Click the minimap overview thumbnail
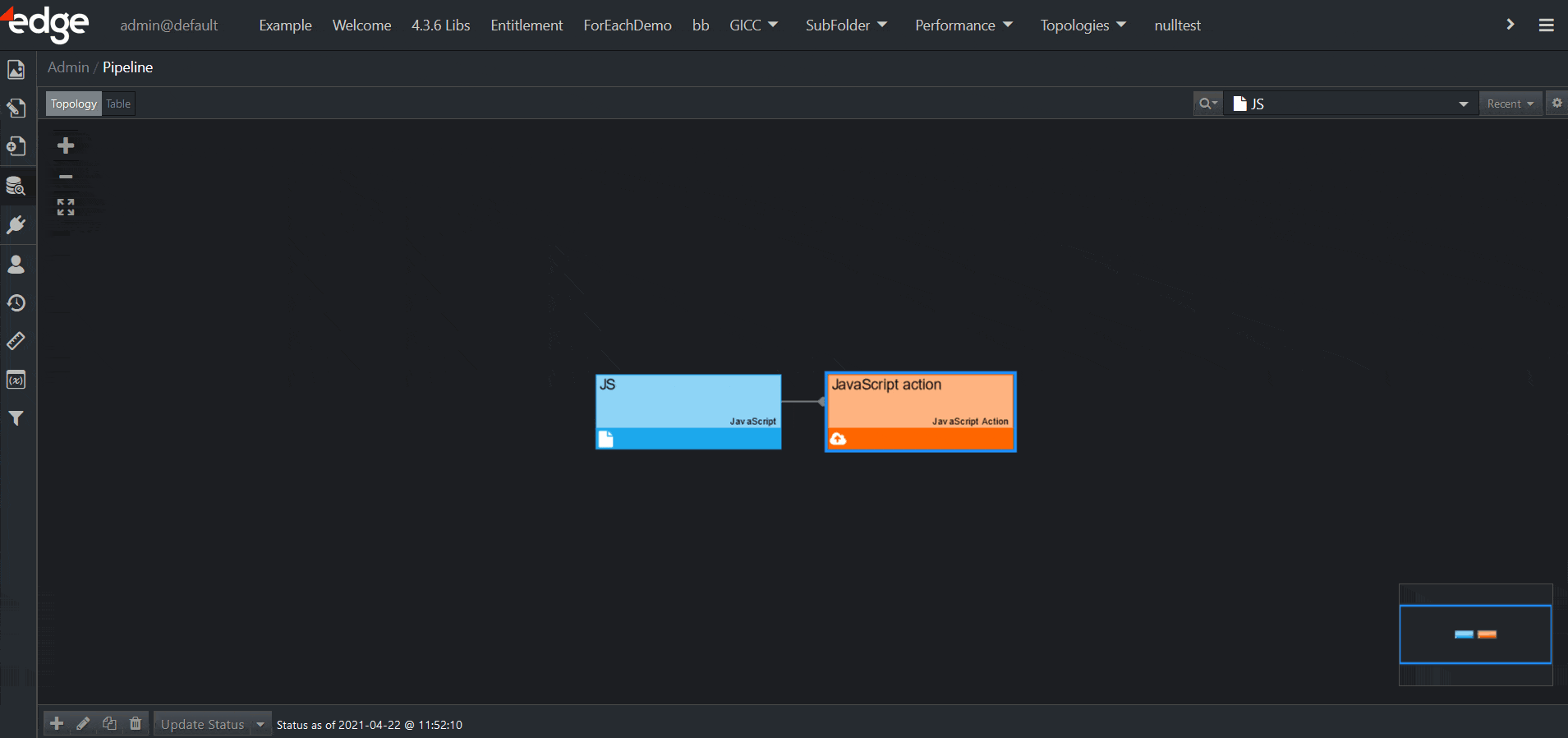Image resolution: width=1568 pixels, height=738 pixels. coord(1475,634)
